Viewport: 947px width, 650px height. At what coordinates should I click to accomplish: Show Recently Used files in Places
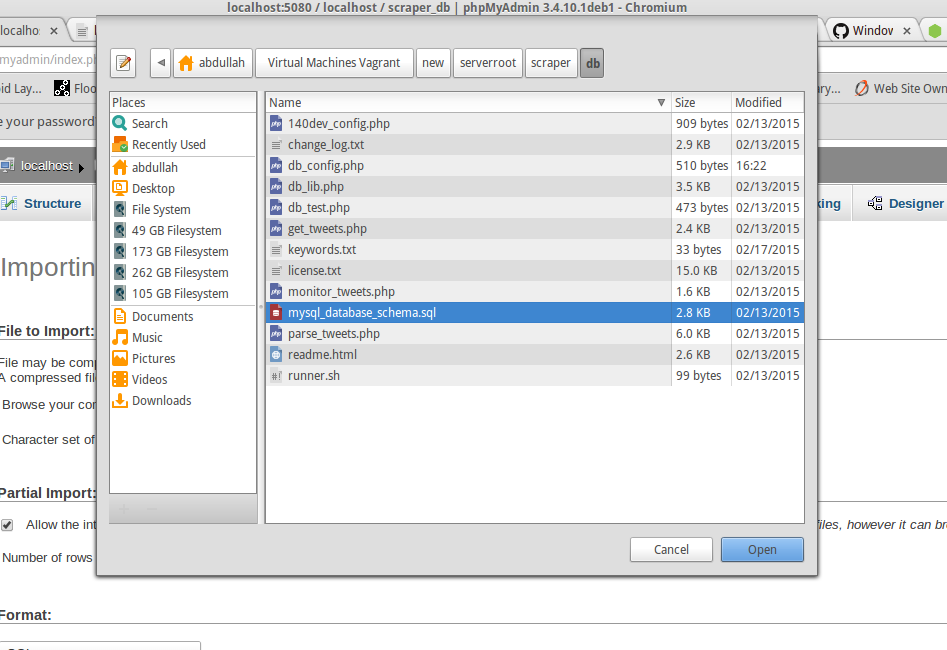[x=183, y=144]
